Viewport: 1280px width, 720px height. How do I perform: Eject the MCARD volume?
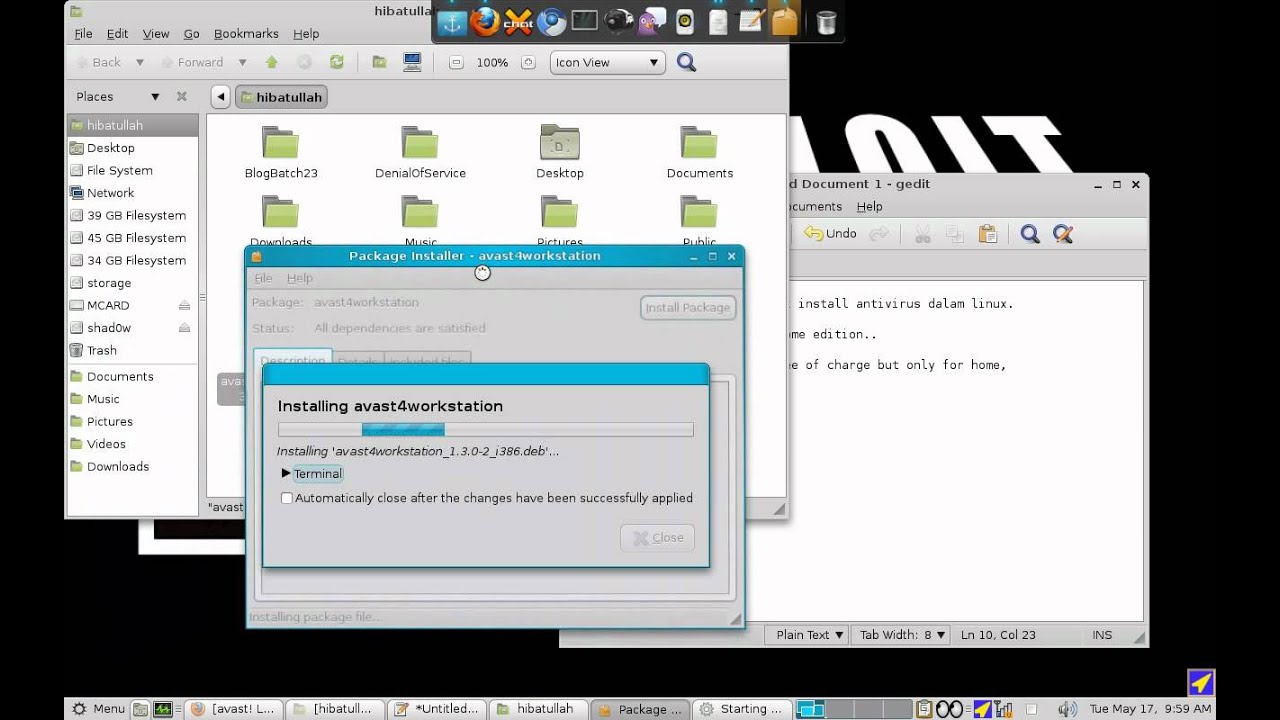[184, 305]
